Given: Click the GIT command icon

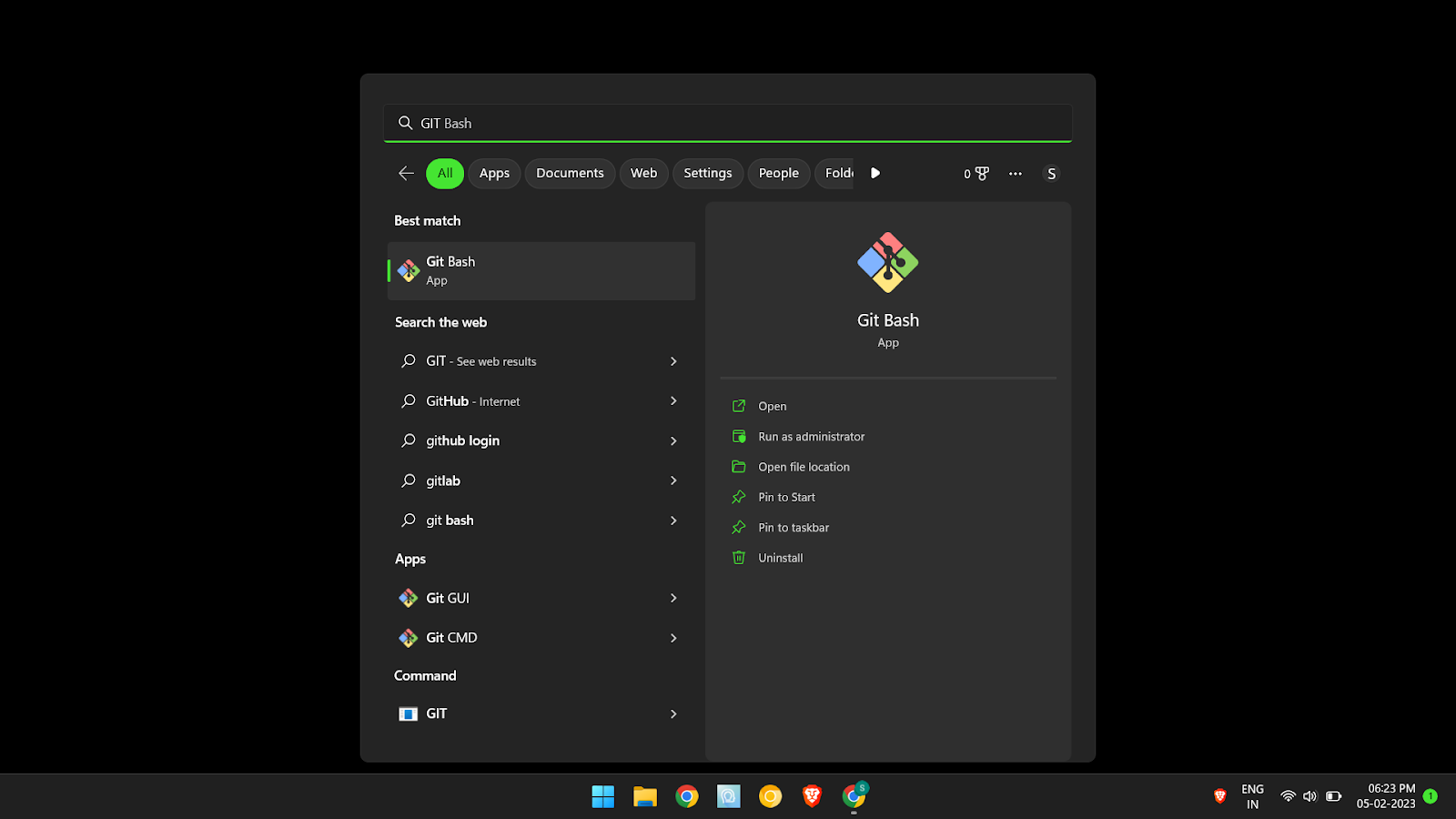Looking at the screenshot, I should 409,714.
